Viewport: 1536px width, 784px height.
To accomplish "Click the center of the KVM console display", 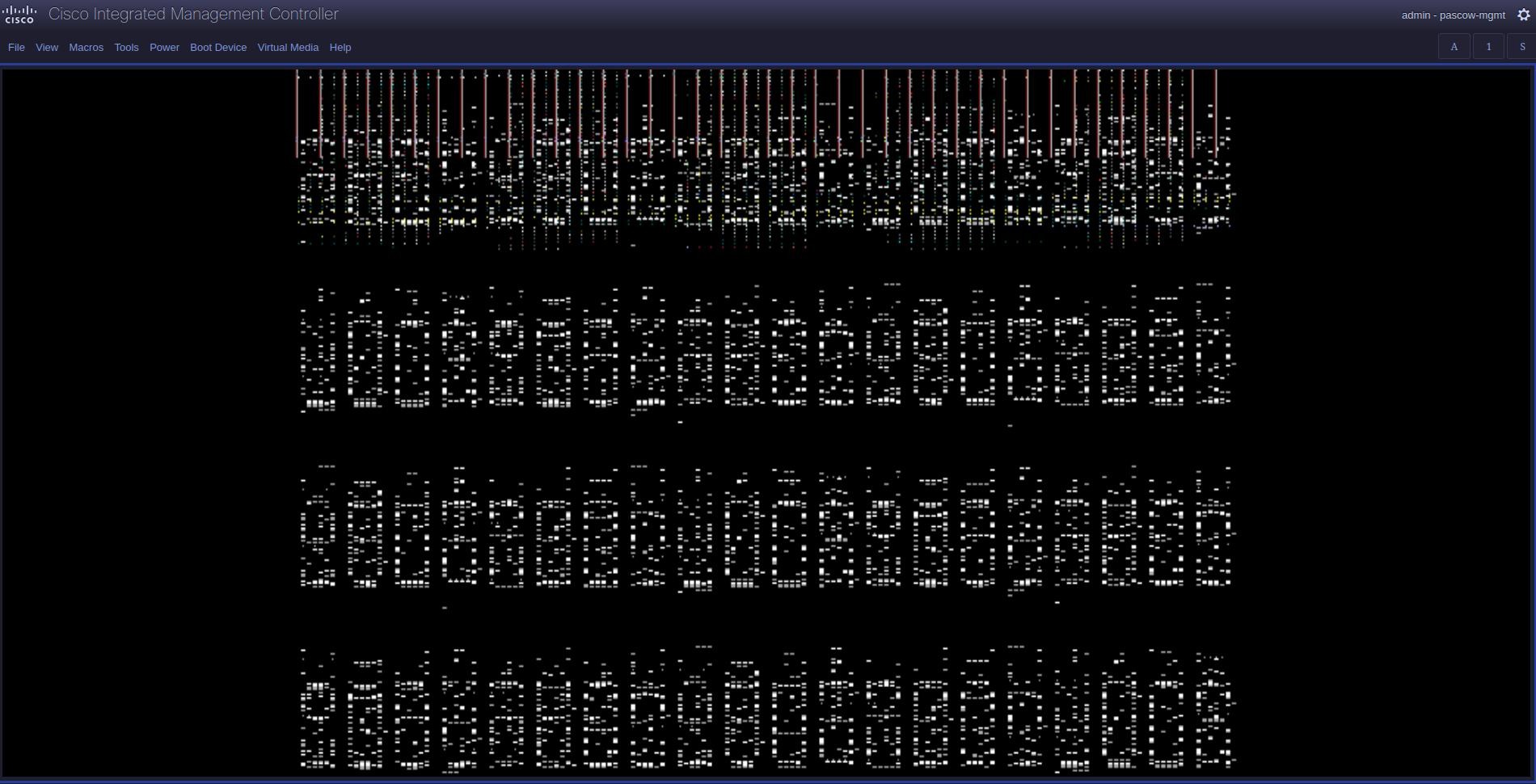I will [766, 423].
